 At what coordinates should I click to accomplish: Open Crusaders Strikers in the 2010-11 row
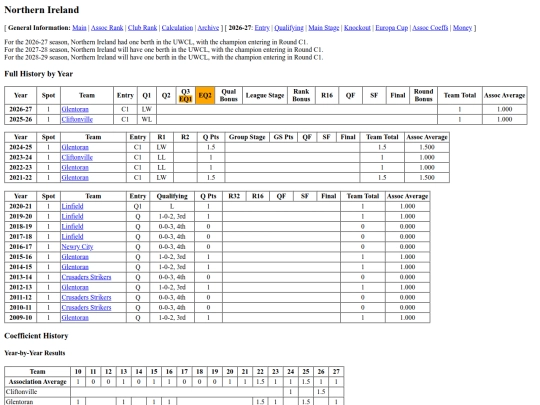(86, 308)
